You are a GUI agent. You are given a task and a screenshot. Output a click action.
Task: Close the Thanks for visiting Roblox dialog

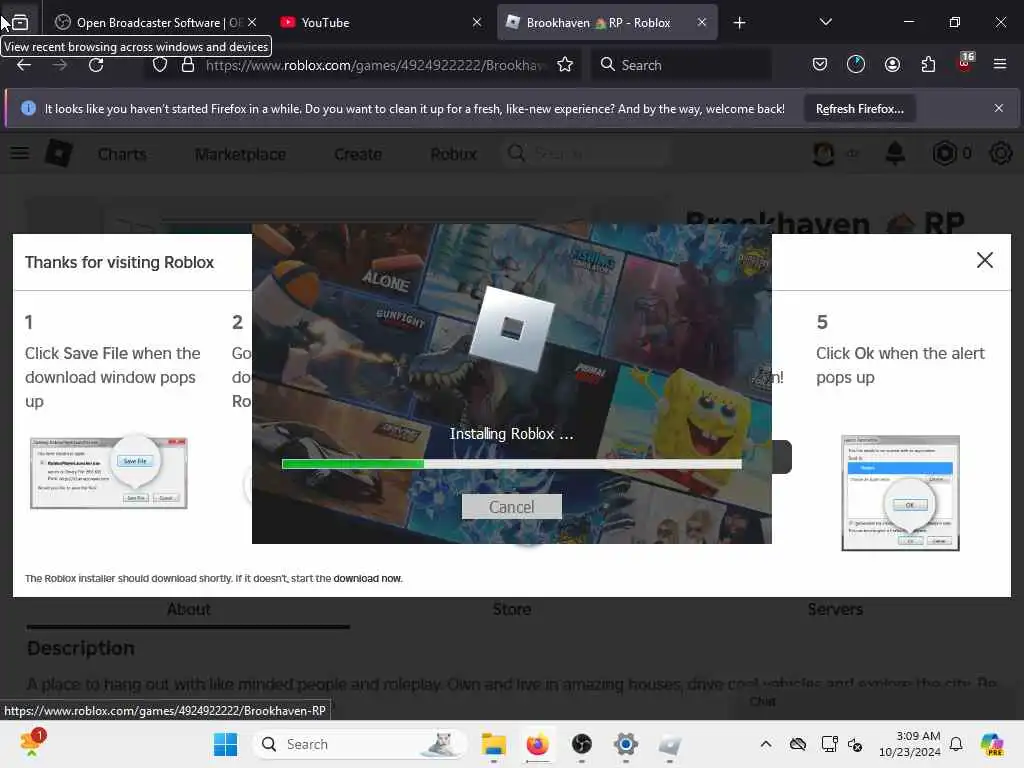(984, 260)
